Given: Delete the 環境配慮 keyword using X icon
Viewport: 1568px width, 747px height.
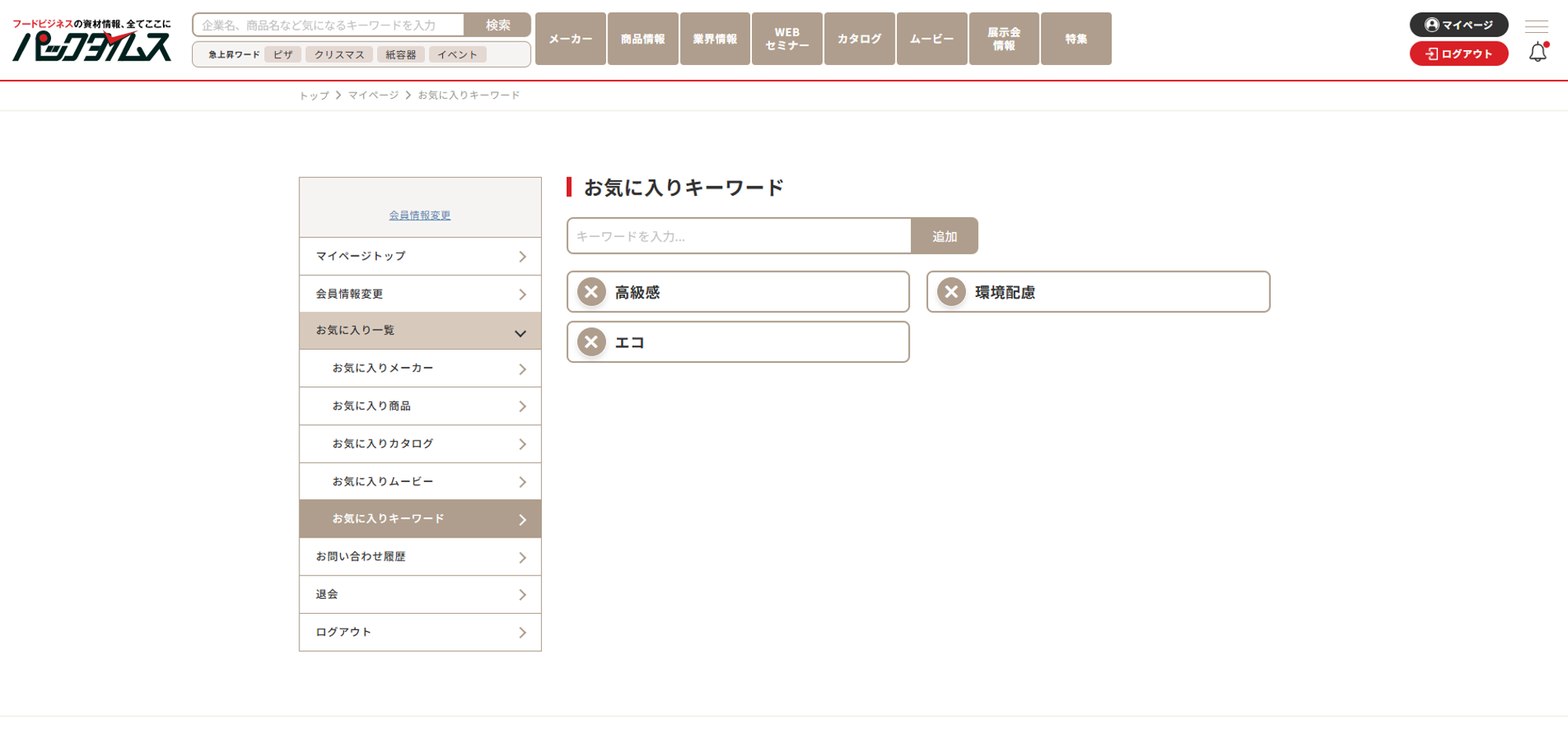Looking at the screenshot, I should [x=951, y=292].
